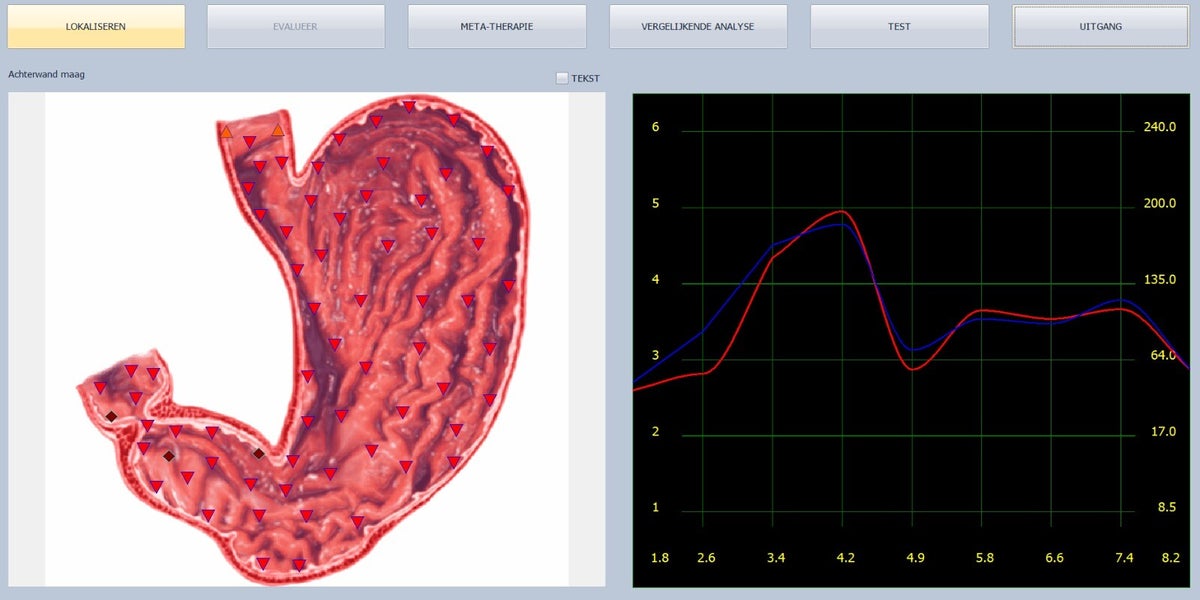Click the VERGELIJKENDE ANALYSE button
The image size is (1200, 600).
(698, 26)
